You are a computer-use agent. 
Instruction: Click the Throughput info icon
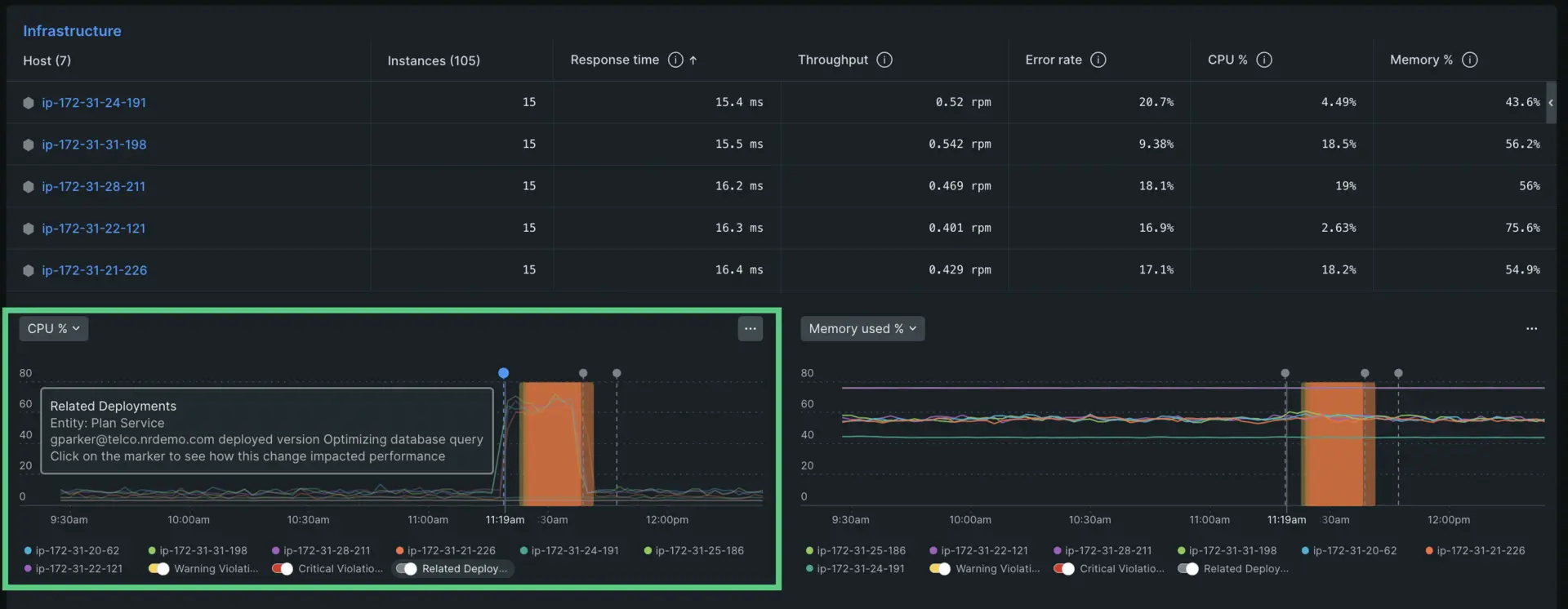tap(884, 60)
